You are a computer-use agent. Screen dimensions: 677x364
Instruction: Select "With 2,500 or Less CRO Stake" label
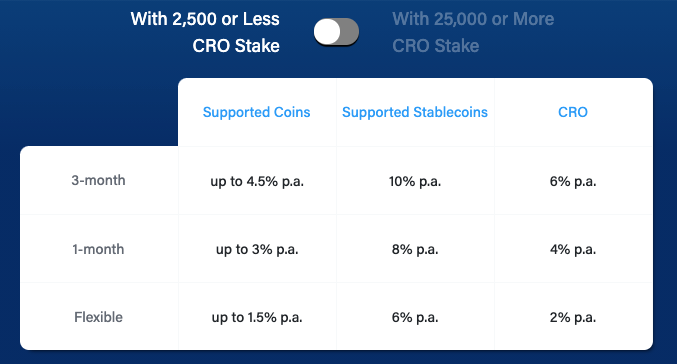coord(205,32)
